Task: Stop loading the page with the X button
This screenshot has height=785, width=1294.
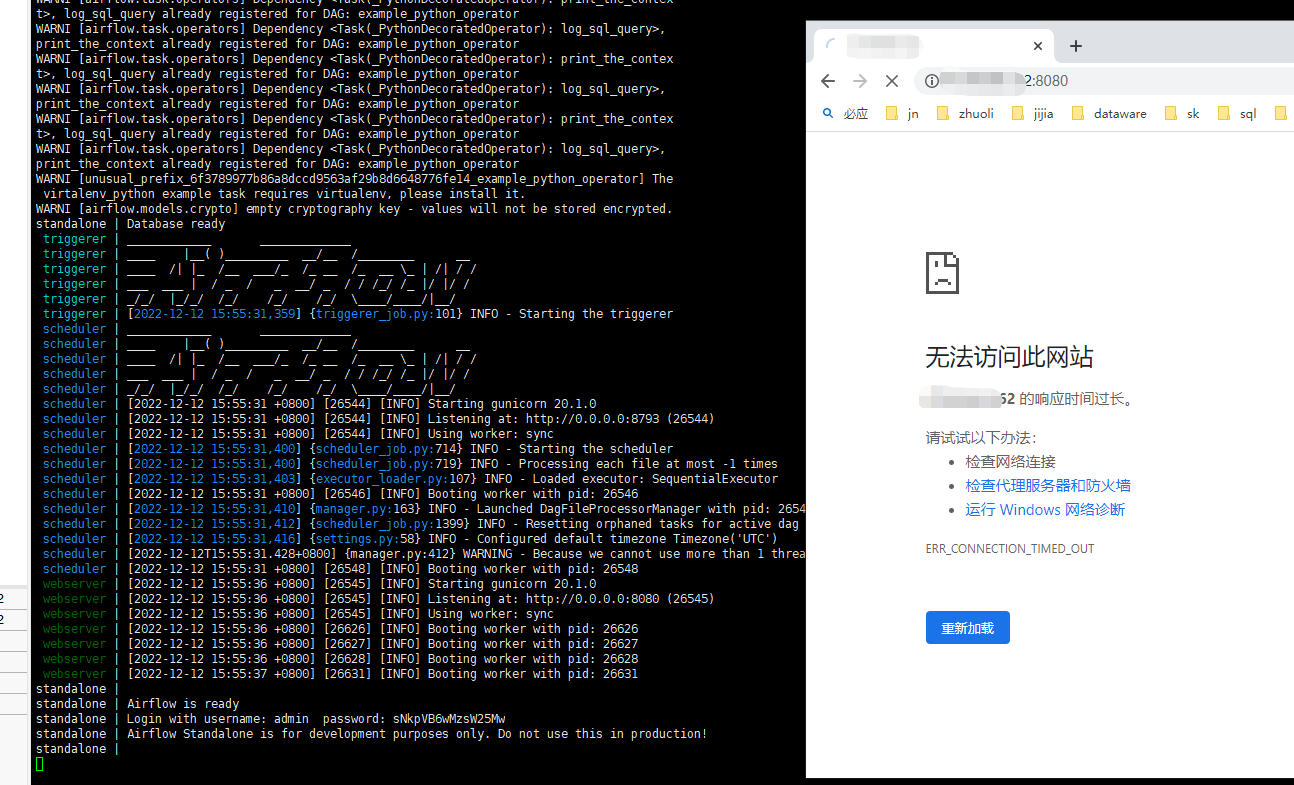Action: pos(893,81)
